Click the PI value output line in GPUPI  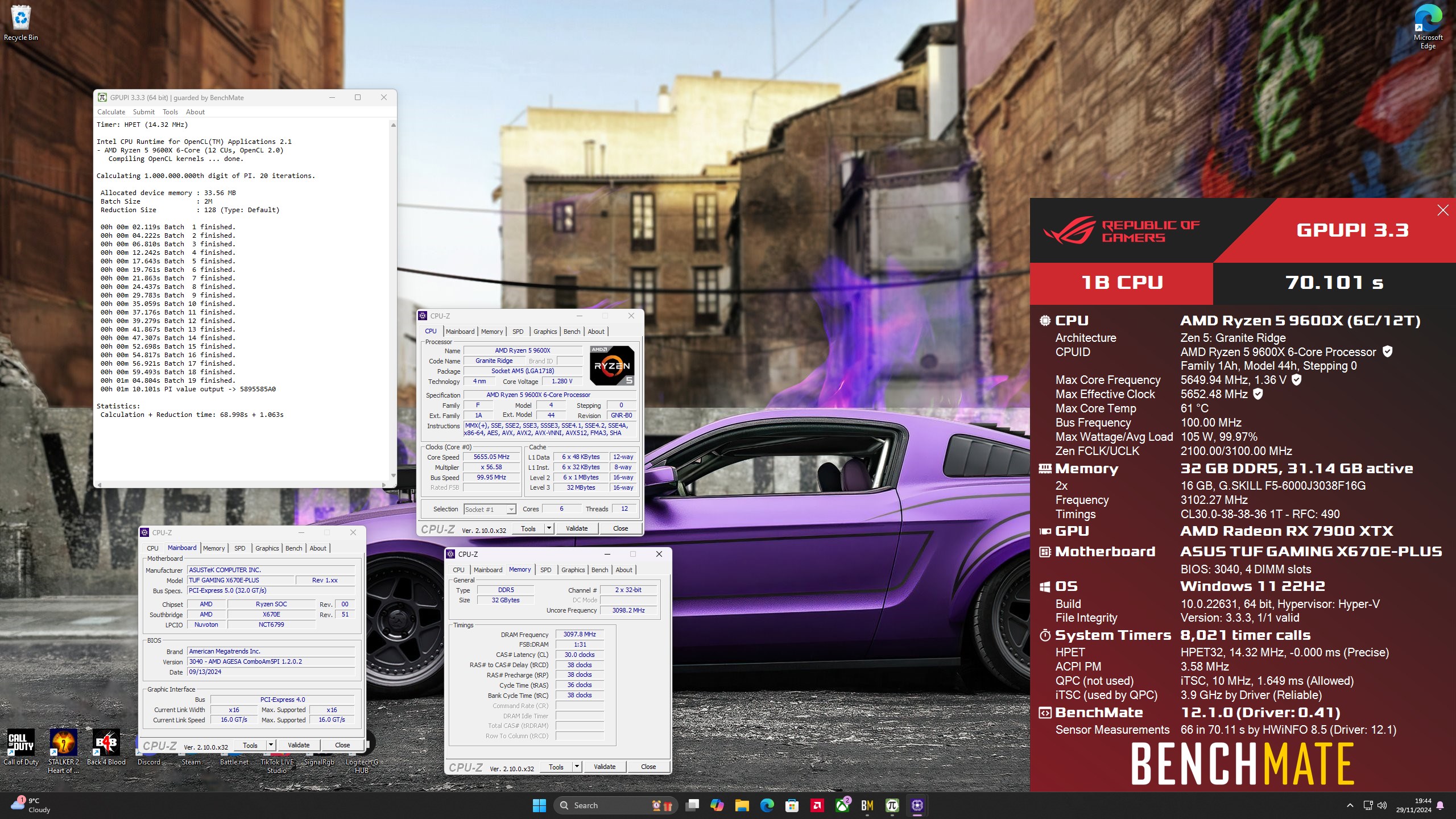click(188, 389)
